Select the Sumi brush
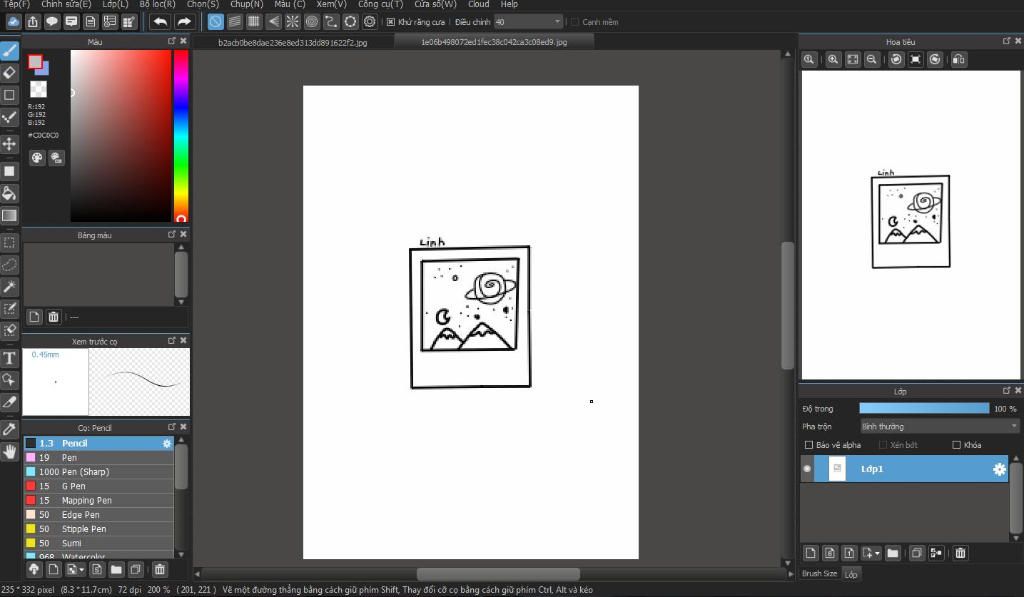Viewport: 1024px width, 597px height. click(99, 543)
